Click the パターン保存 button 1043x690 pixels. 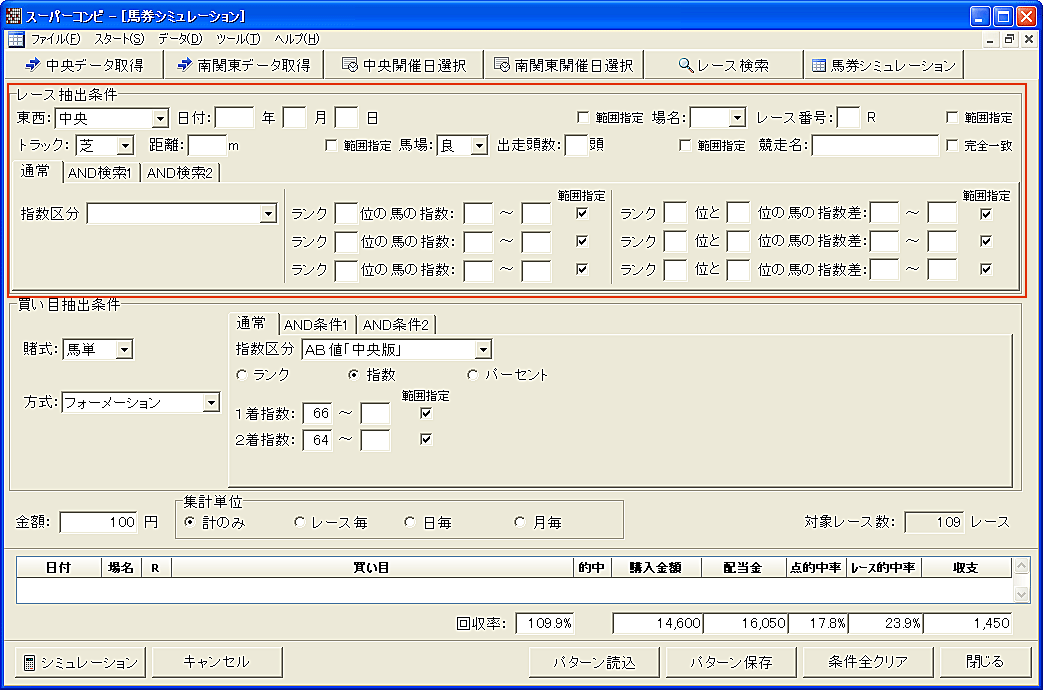coord(731,662)
